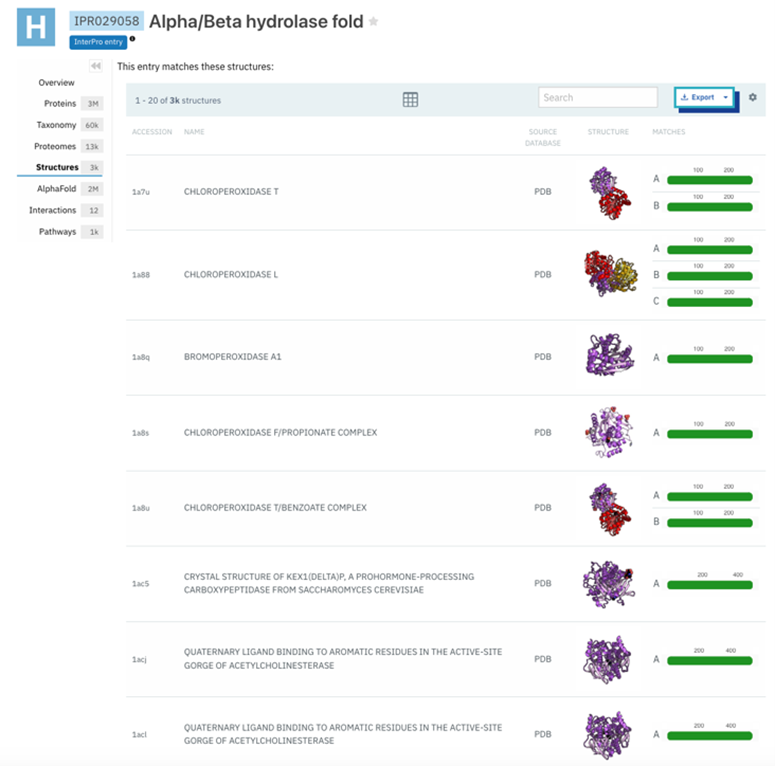The width and height of the screenshot is (775, 766).
Task: Click the IPR029058 accession label
Action: (106, 21)
